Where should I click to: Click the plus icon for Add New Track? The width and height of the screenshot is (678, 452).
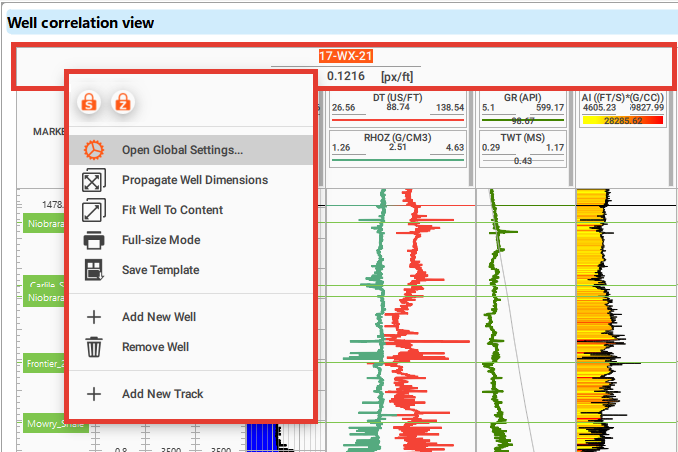click(x=94, y=394)
